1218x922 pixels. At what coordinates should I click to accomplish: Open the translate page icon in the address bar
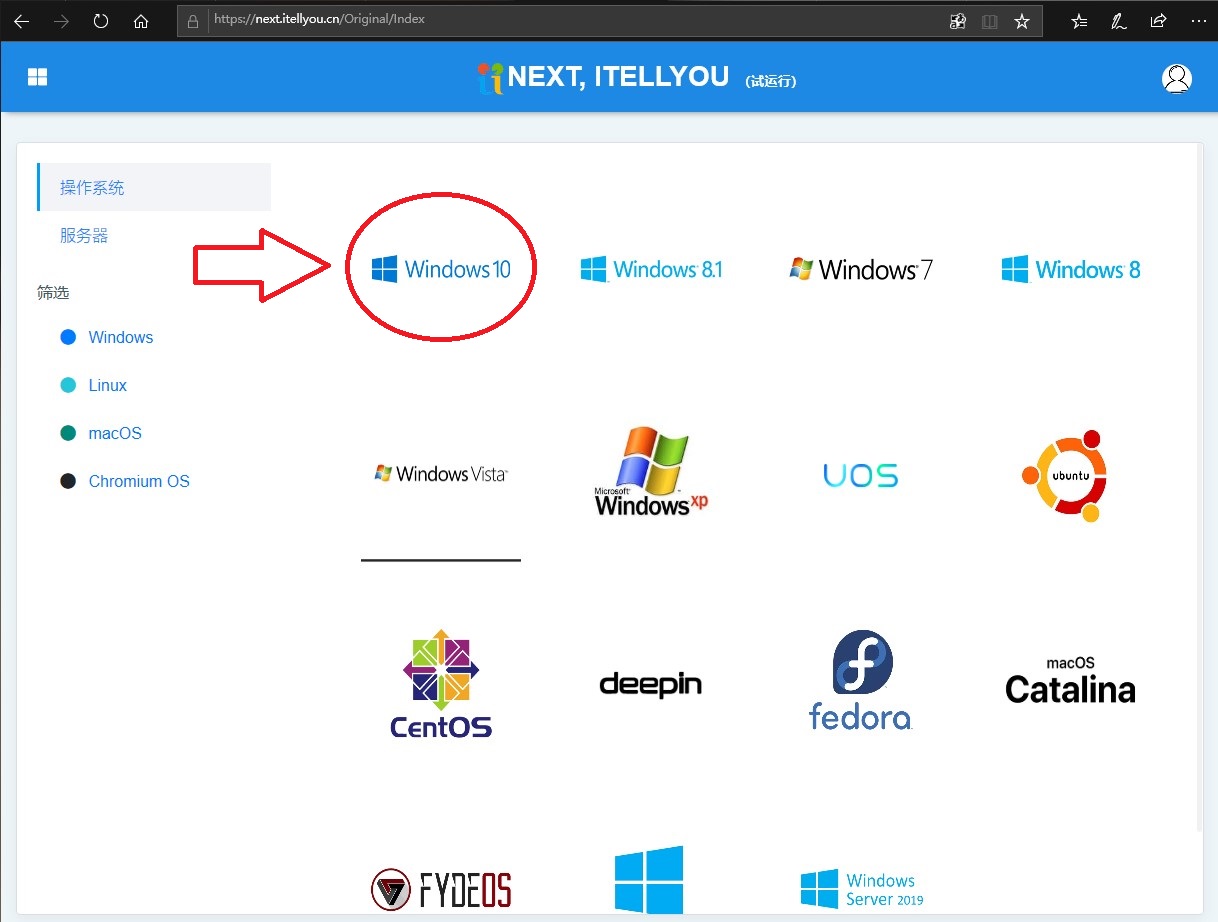(x=958, y=21)
